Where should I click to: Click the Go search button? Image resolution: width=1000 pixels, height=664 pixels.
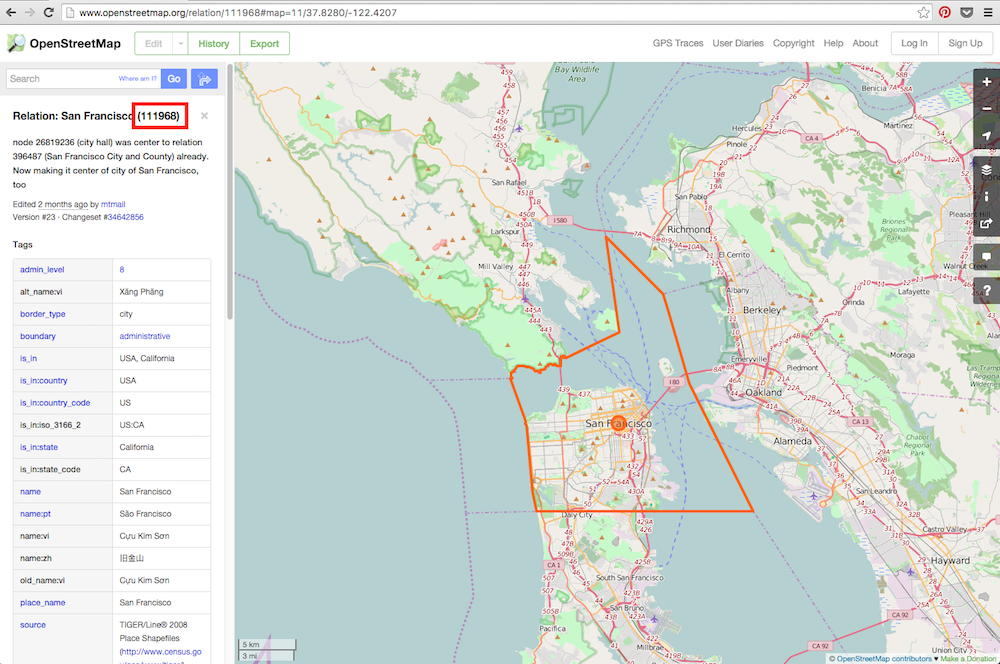coord(173,78)
